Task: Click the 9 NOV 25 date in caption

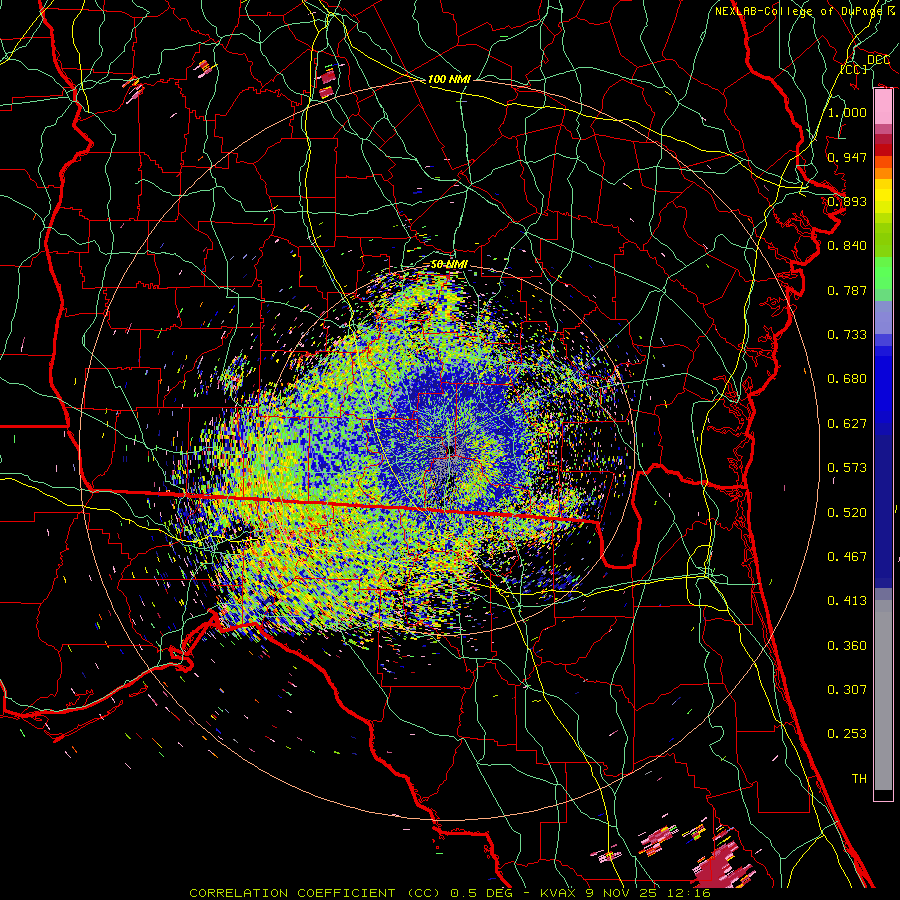Action: pos(621,893)
